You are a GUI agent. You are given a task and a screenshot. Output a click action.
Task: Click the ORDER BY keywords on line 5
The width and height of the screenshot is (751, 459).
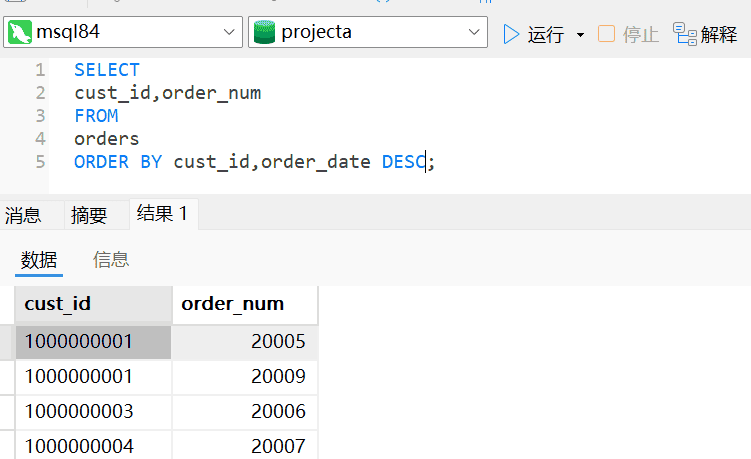118,162
